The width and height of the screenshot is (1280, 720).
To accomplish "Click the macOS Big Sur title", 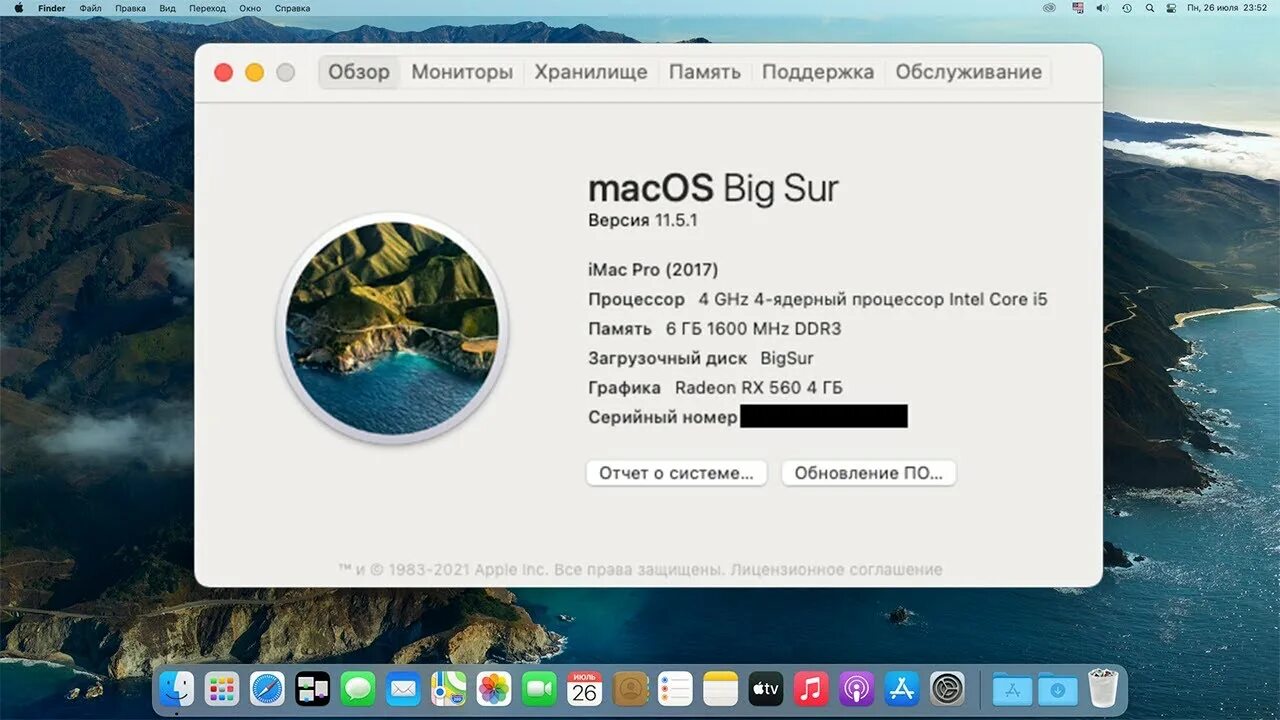I will coord(713,188).
